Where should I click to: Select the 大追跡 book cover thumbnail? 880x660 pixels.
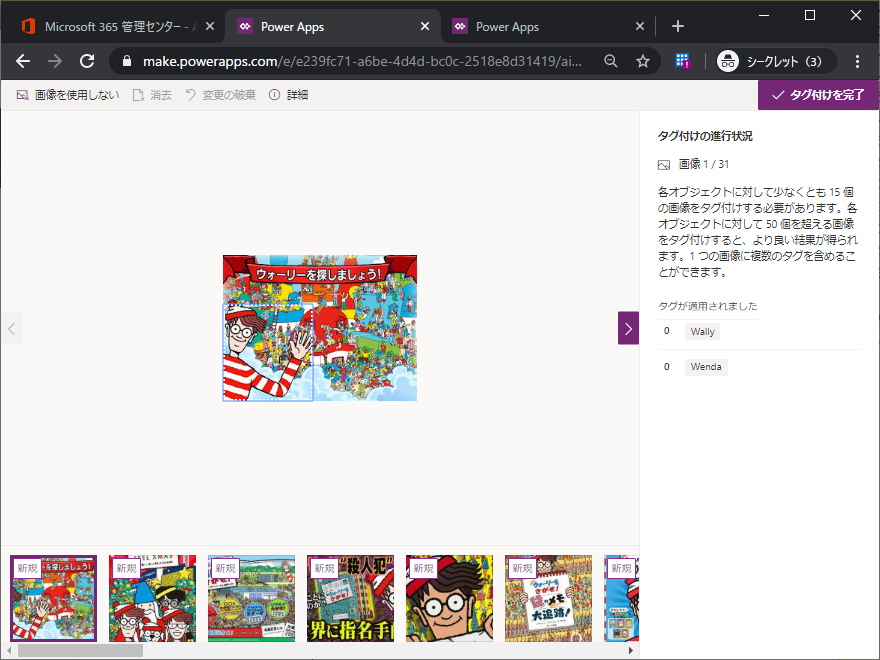pos(548,598)
